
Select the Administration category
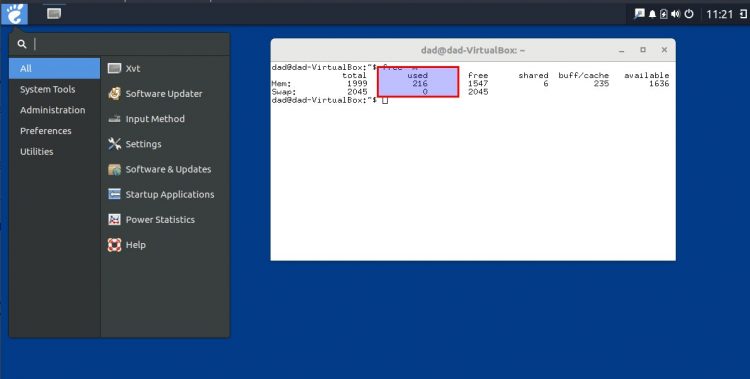pyautogui.click(x=53, y=110)
